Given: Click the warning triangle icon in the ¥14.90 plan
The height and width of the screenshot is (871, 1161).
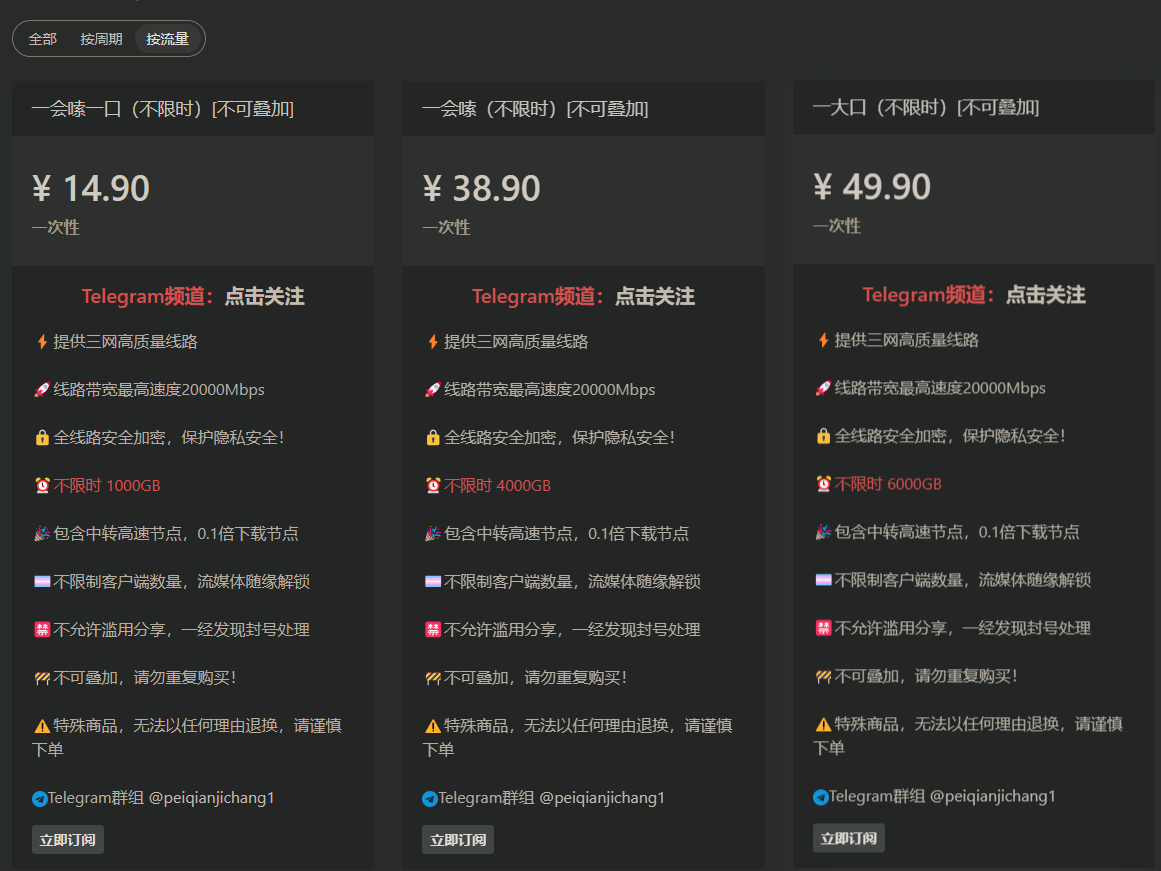Looking at the screenshot, I should (42, 726).
